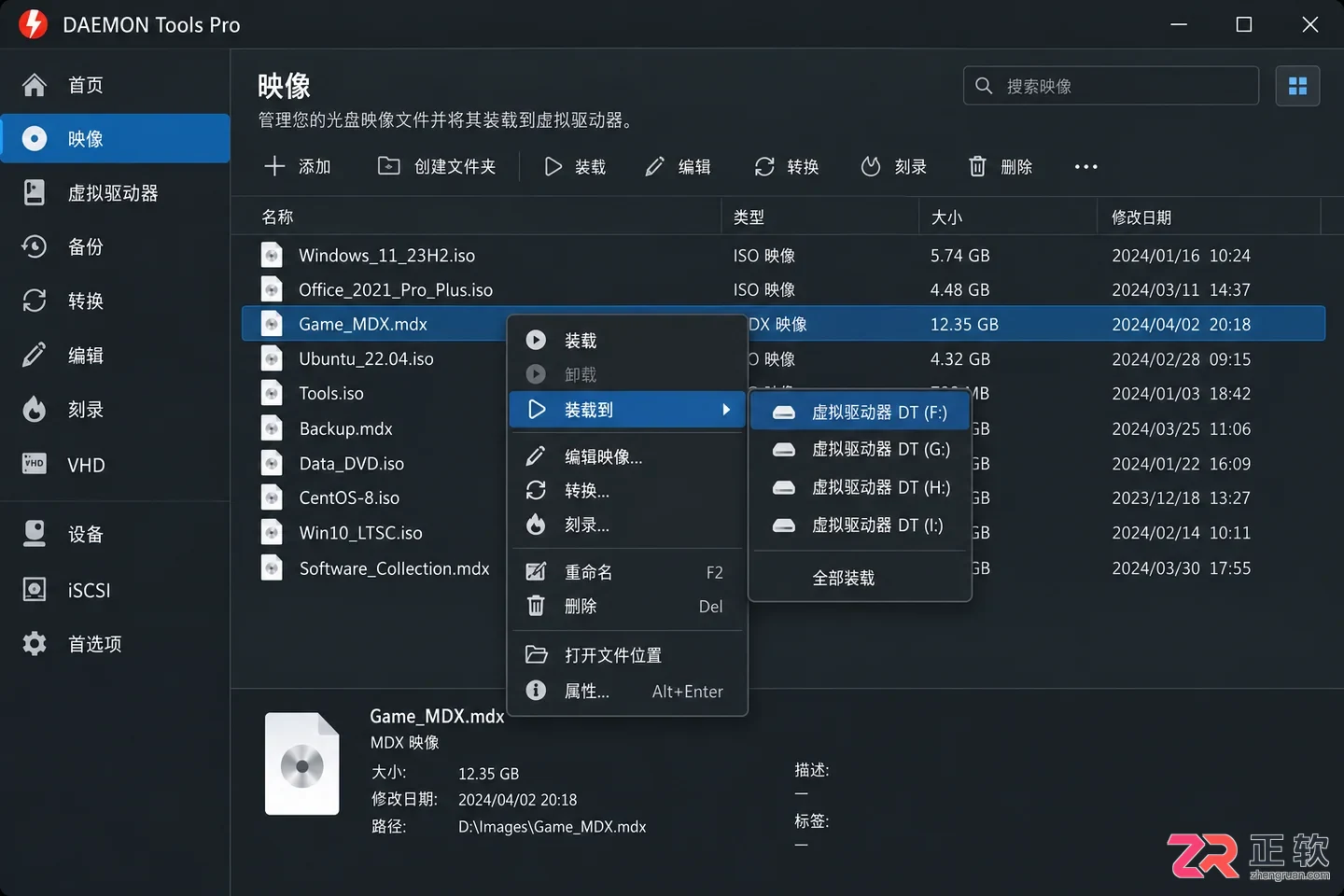Click the 转换 toolbar button
Image resolution: width=1344 pixels, height=896 pixels.
[787, 167]
